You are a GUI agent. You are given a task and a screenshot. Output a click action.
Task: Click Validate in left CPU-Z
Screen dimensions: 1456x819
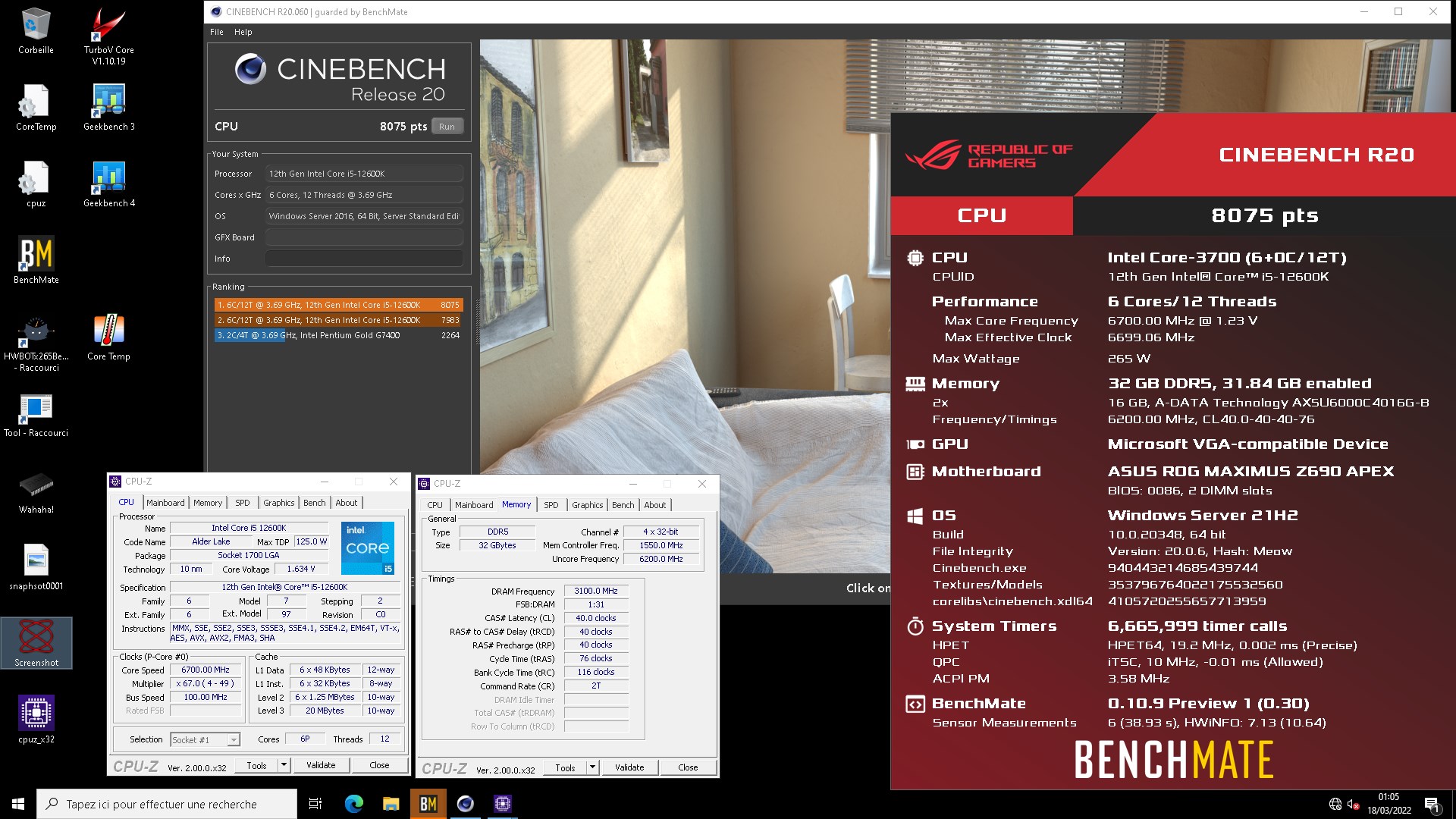click(x=321, y=765)
